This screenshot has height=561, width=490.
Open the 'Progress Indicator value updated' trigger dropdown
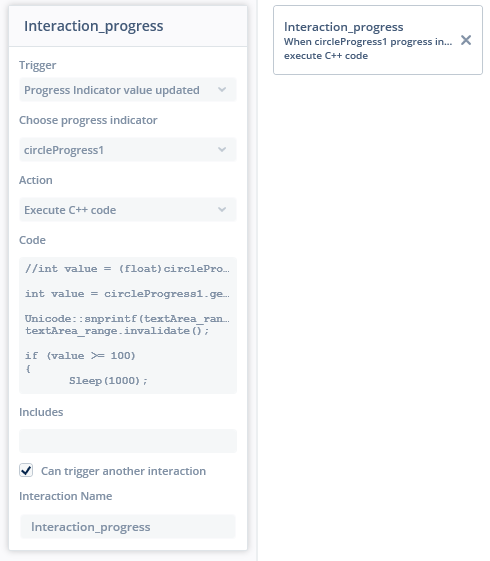(128, 90)
